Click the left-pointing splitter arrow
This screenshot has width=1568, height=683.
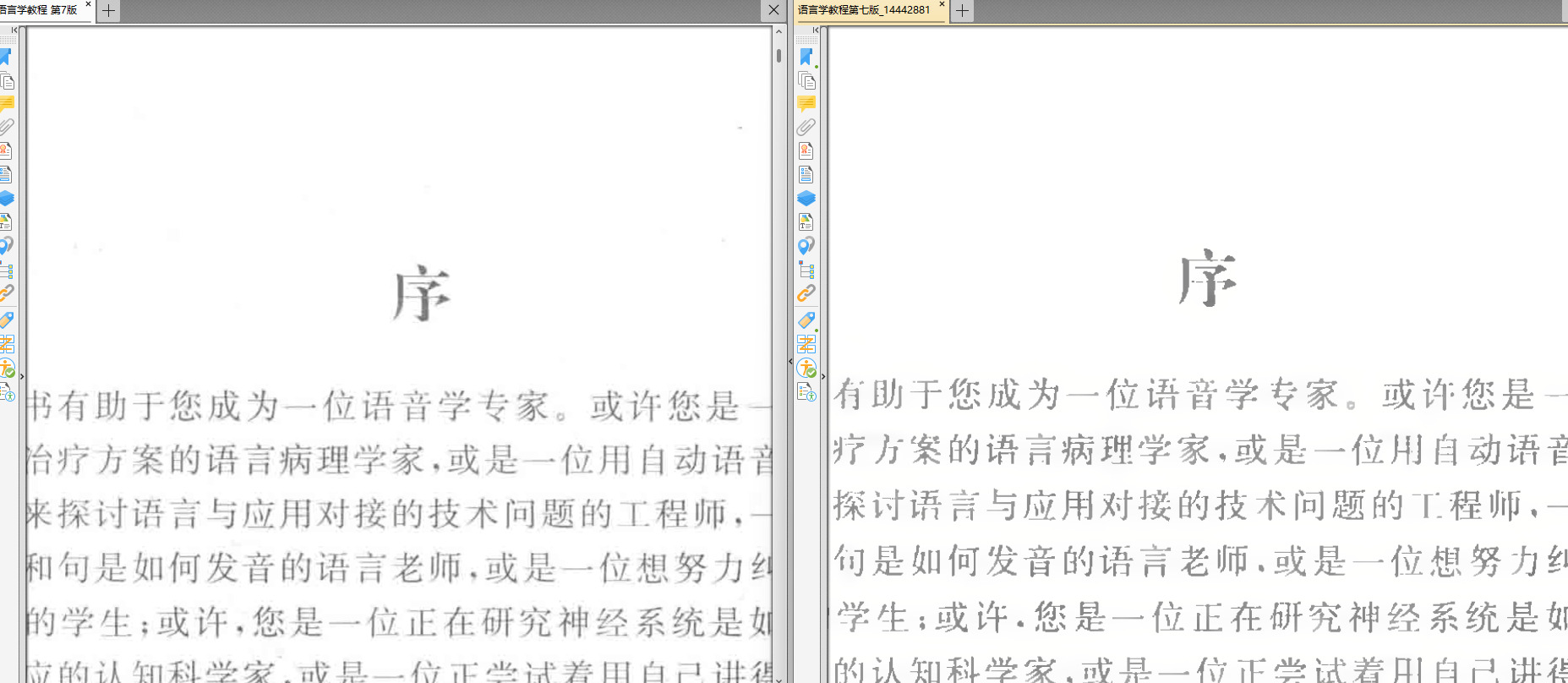tap(790, 362)
